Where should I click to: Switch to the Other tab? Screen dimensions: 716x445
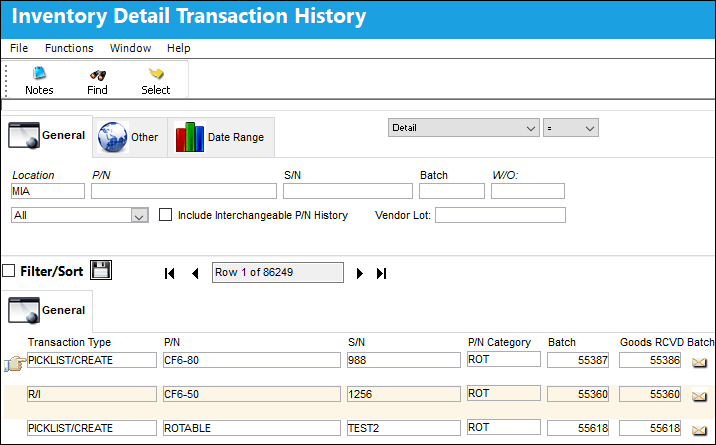130,137
